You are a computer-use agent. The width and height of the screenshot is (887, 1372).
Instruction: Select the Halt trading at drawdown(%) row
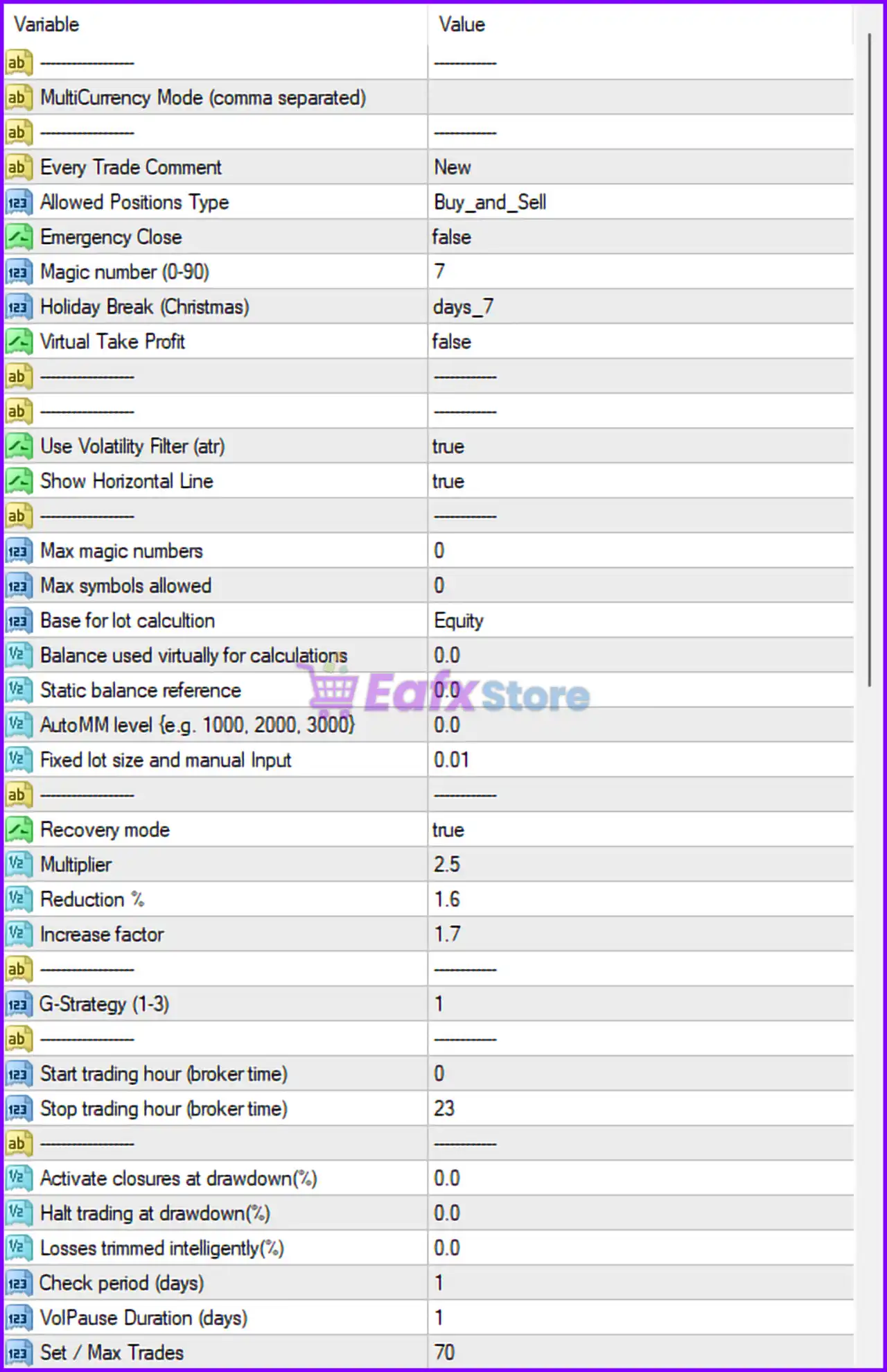428,1213
